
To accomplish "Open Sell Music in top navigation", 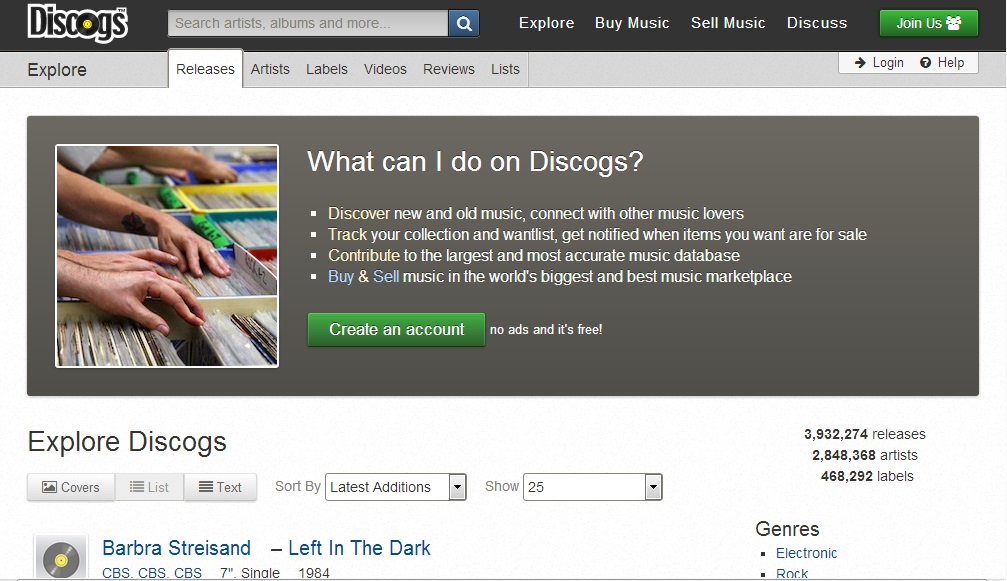I will click(x=728, y=23).
